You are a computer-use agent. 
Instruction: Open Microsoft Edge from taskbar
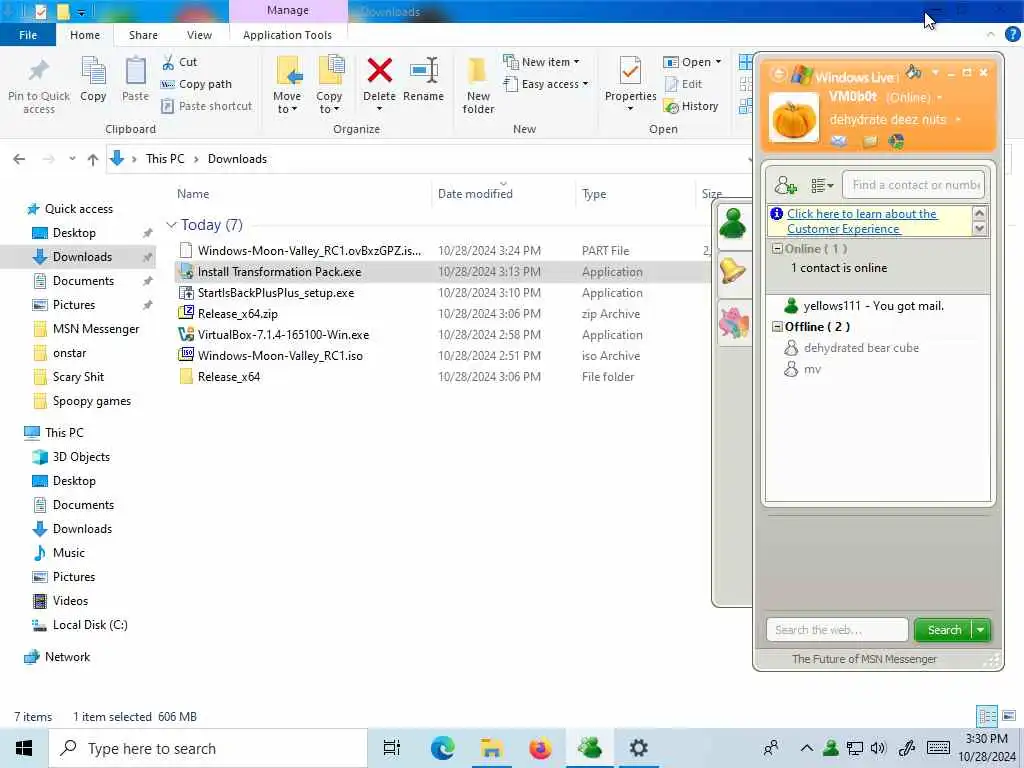[442, 748]
